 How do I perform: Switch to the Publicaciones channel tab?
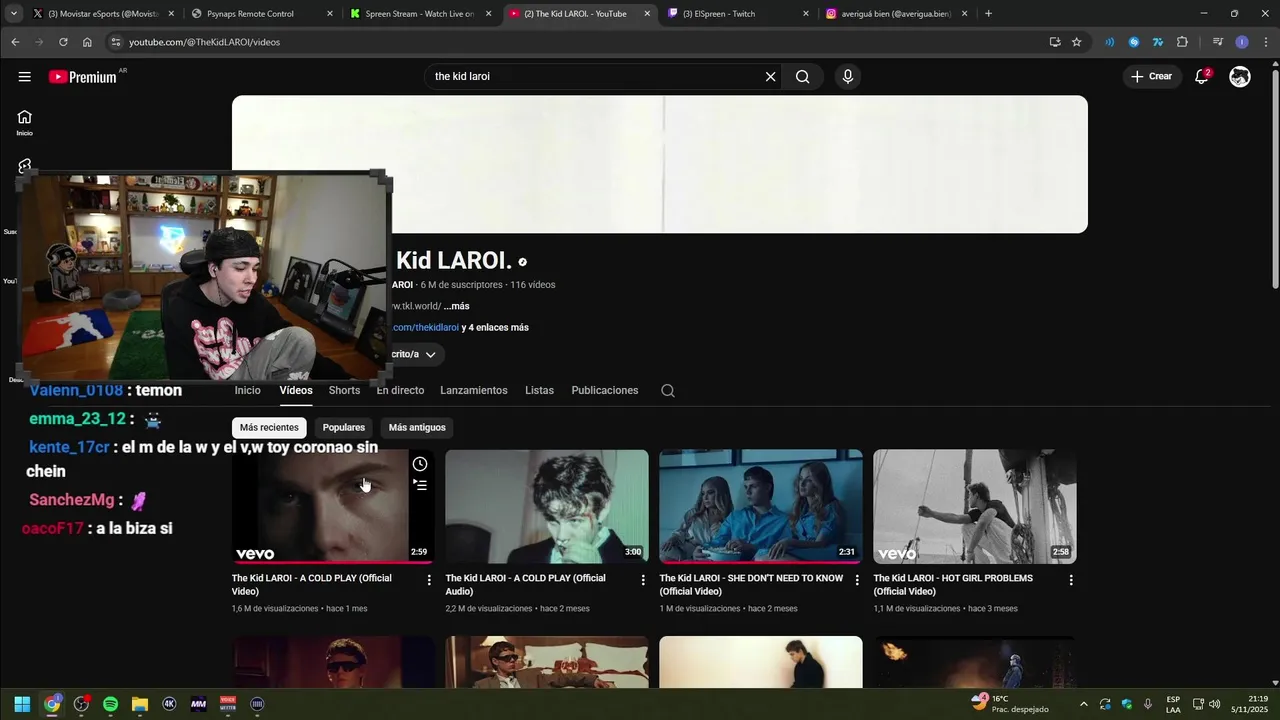tap(605, 391)
